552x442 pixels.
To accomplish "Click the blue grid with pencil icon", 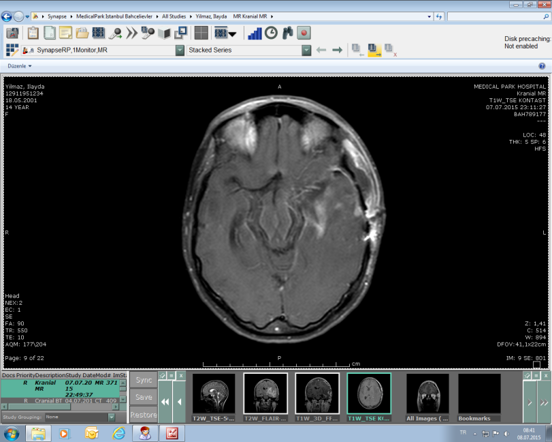I will tap(12, 50).
